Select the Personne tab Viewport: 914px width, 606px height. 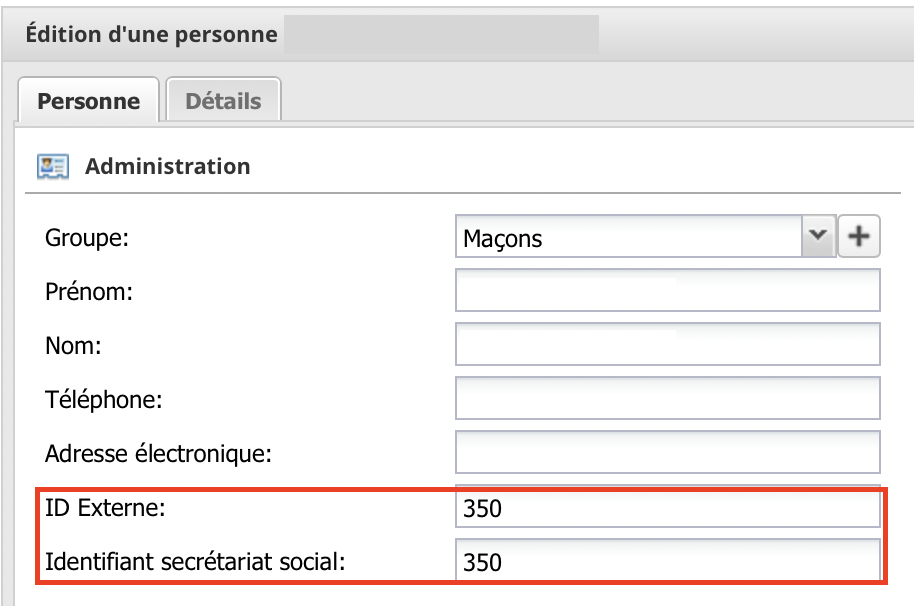point(89,100)
